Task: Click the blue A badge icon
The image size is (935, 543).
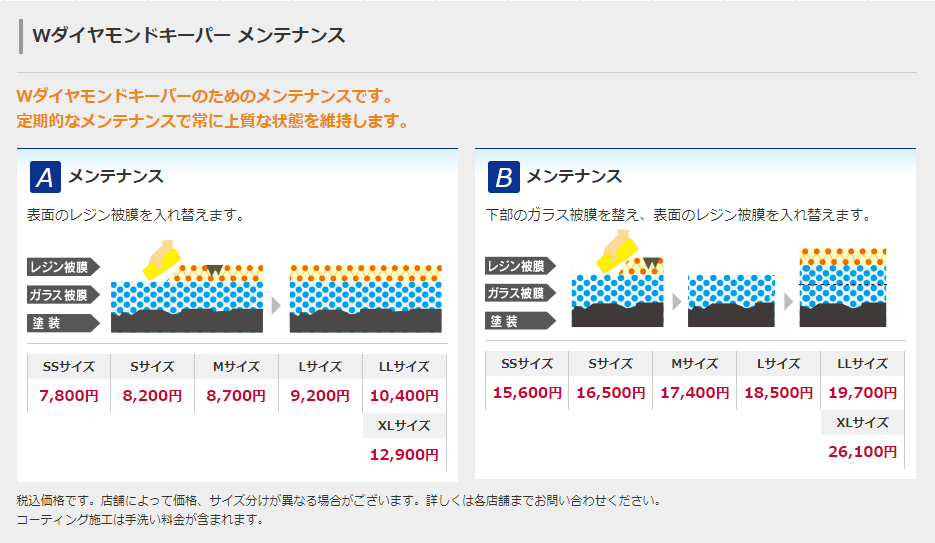Action: (x=45, y=177)
